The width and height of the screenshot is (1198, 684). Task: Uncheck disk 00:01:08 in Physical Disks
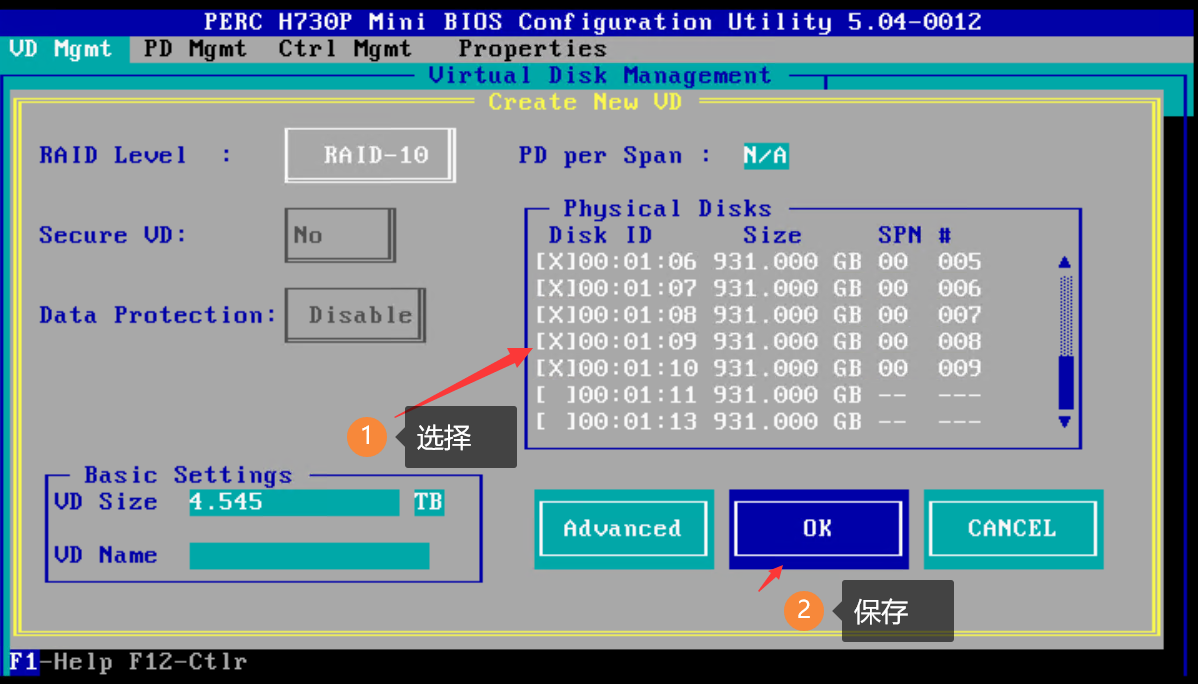pos(555,315)
